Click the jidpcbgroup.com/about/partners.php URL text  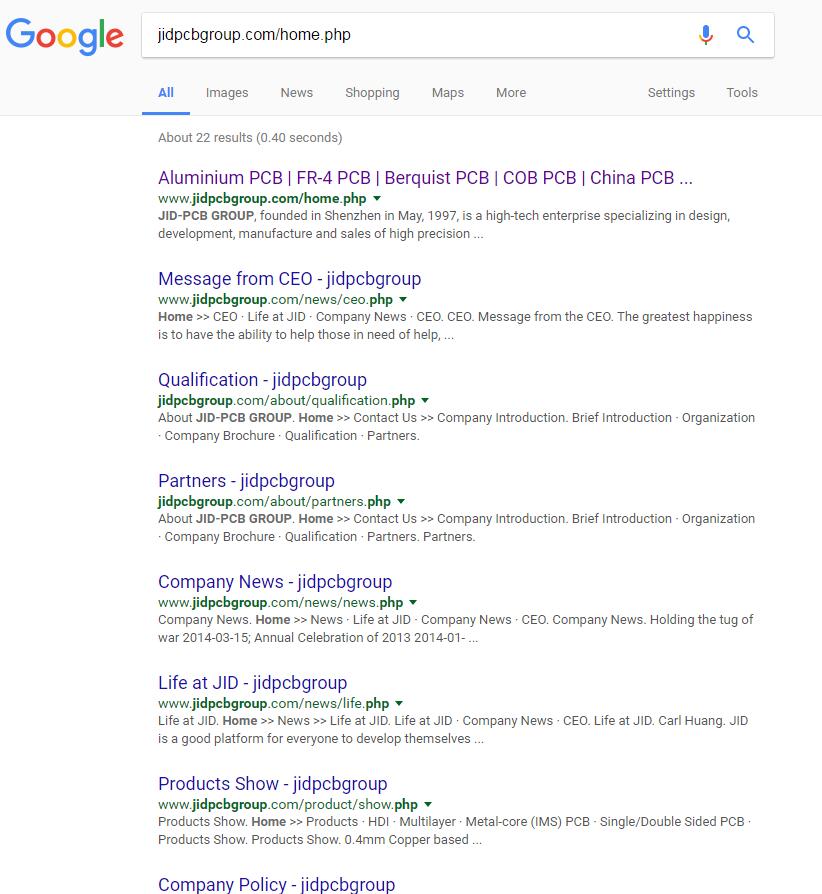[274, 501]
